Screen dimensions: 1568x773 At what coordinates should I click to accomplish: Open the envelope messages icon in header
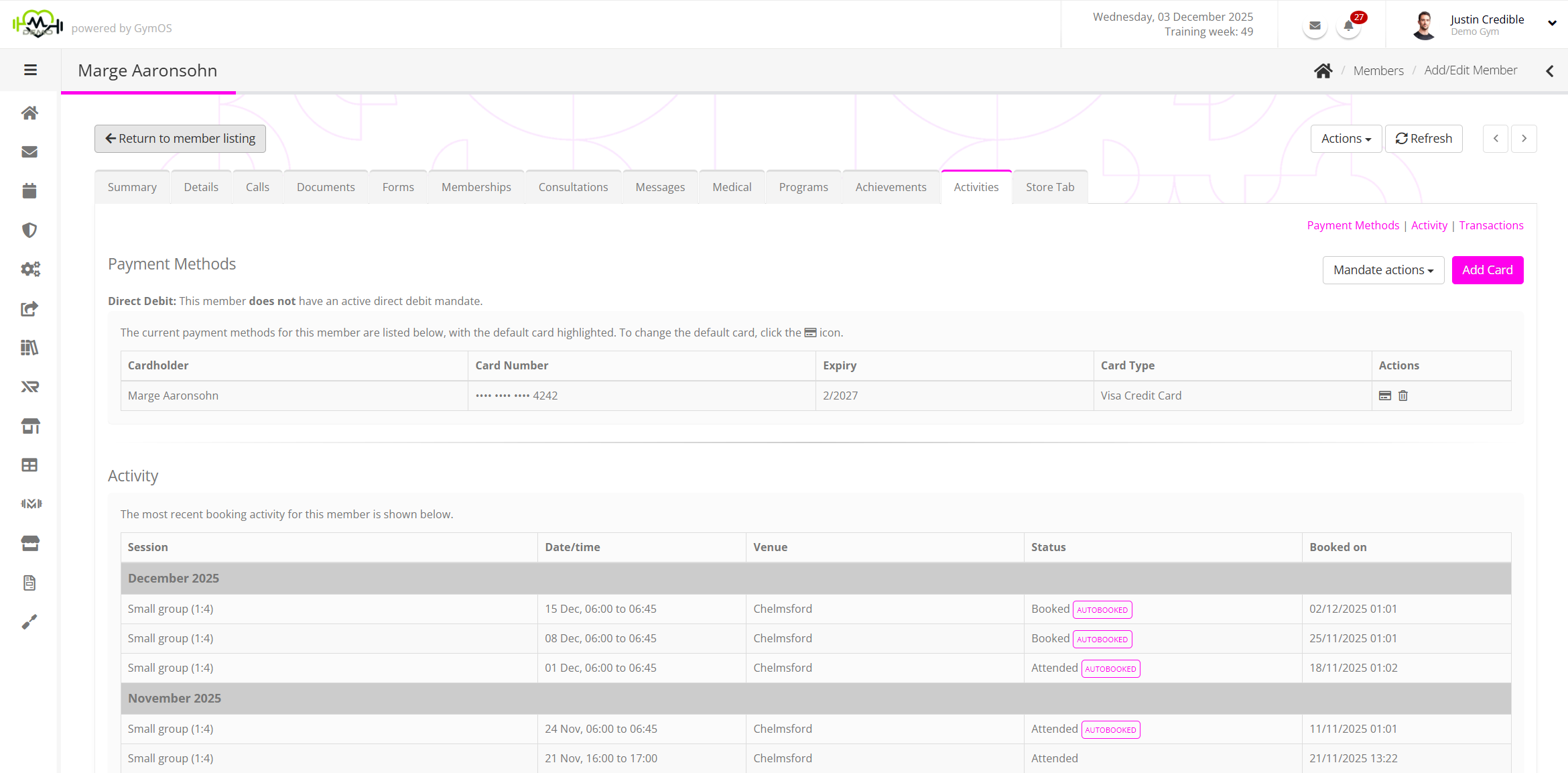(1315, 27)
